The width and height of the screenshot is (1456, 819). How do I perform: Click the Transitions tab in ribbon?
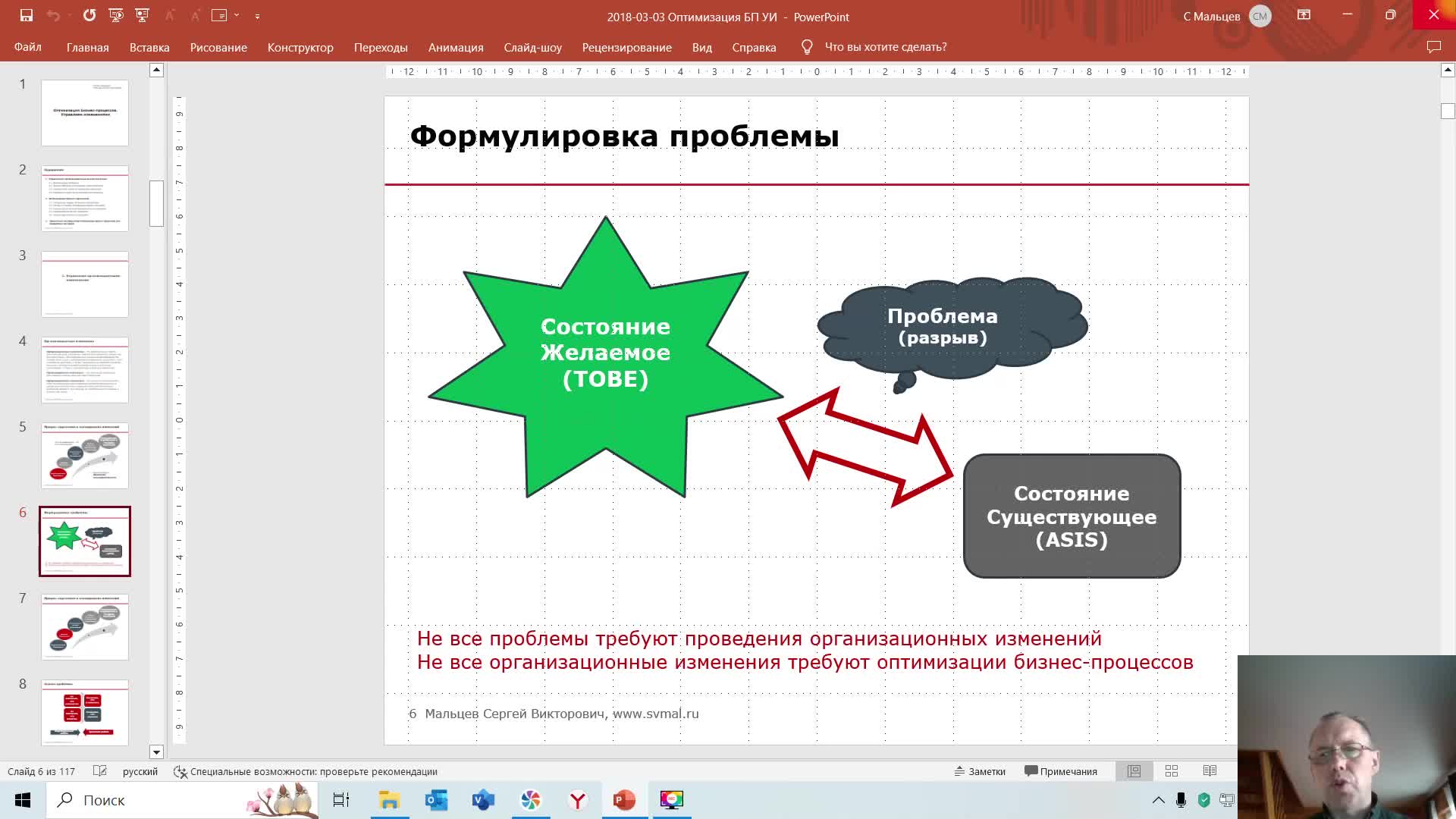(x=379, y=47)
